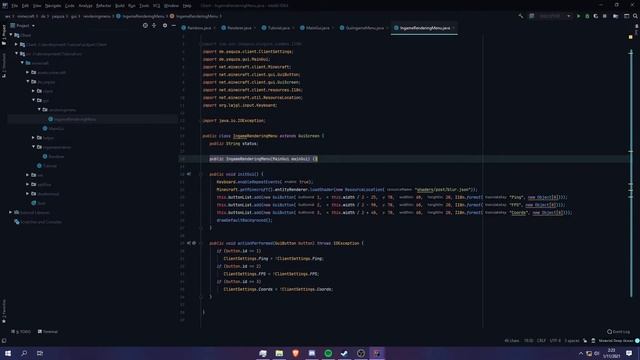The height and width of the screenshot is (360, 640).
Task: Click the Build project hammer icon
Action: pos(521,16)
